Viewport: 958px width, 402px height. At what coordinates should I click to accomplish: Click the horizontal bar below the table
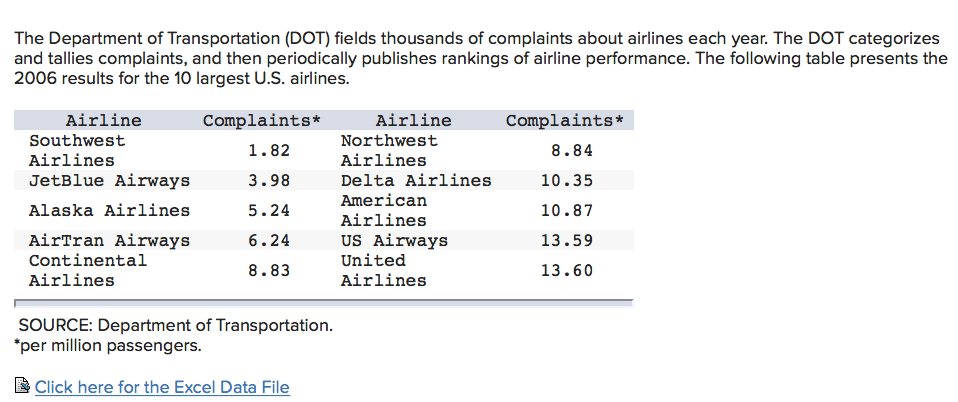[323, 301]
